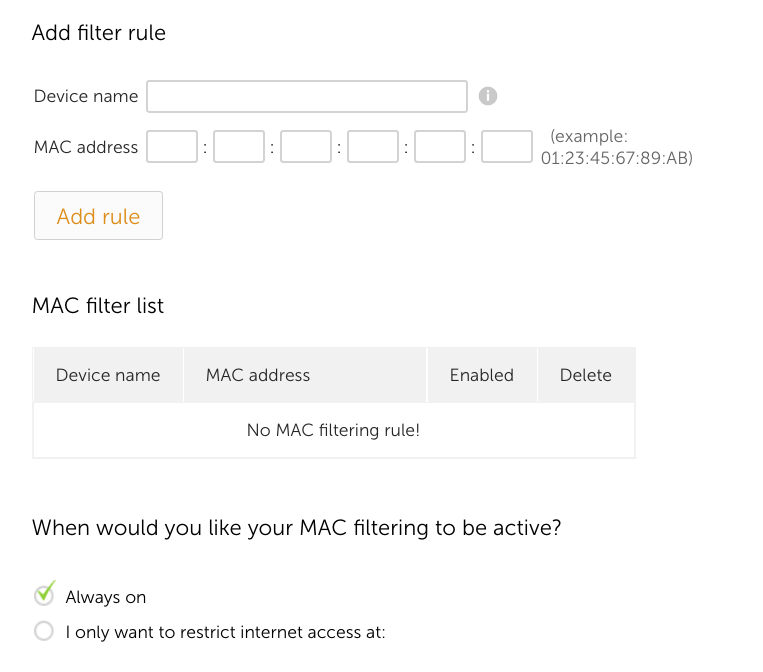Screen dimensions: 763x672
Task: Select the Always on radio option
Action: click(x=44, y=595)
